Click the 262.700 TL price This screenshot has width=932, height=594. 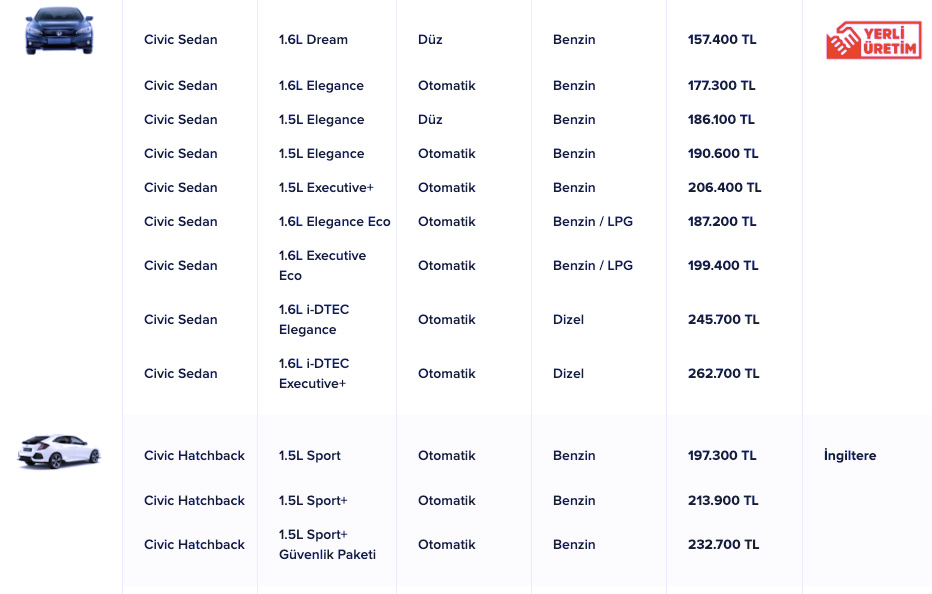click(723, 374)
